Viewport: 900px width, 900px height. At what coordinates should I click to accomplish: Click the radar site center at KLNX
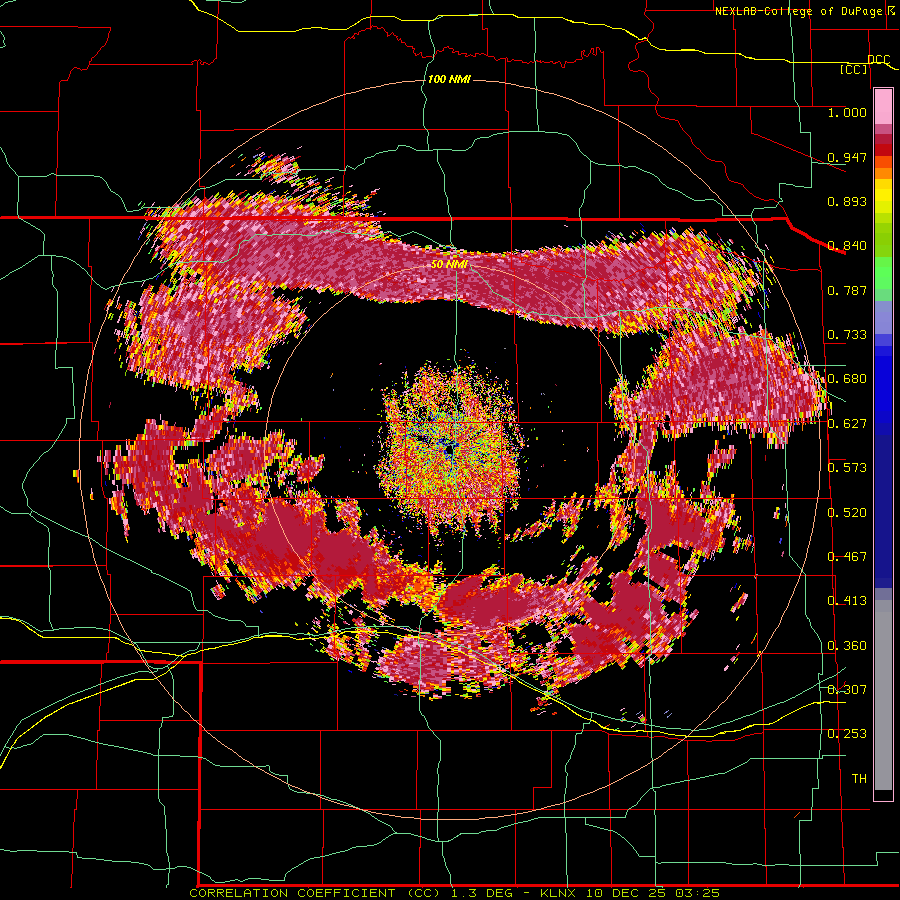(x=449, y=451)
